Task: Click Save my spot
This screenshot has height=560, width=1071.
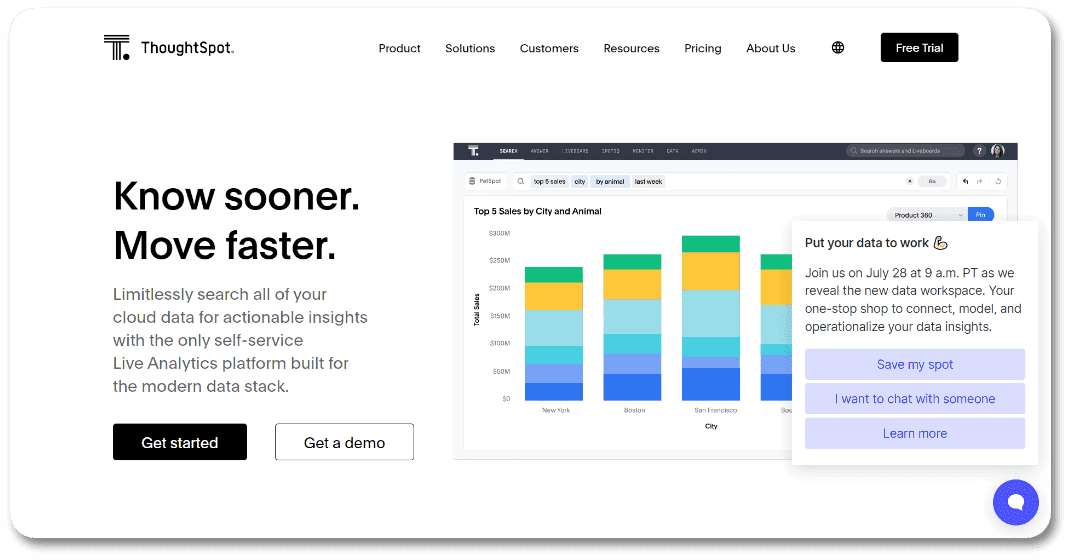Action: coord(915,365)
